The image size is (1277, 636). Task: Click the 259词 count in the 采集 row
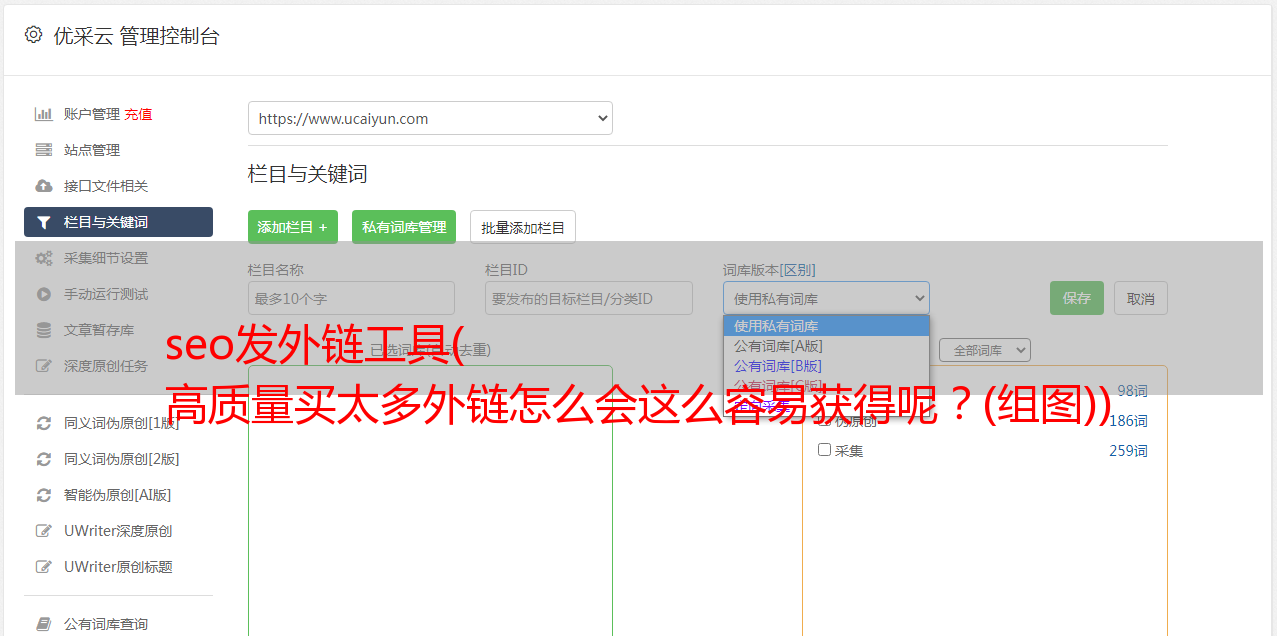pyautogui.click(x=1128, y=450)
